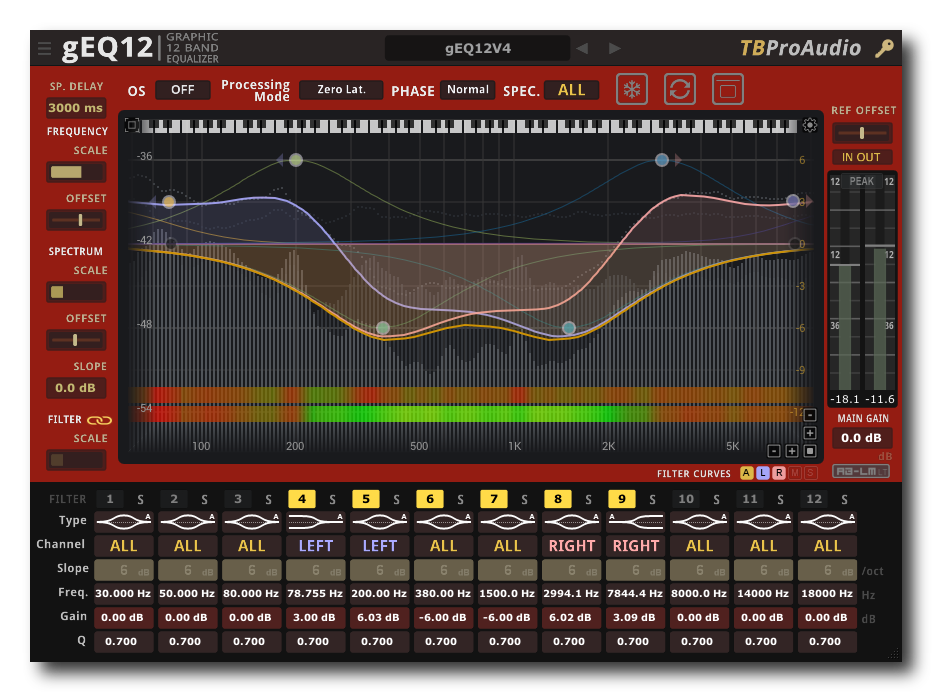The height and width of the screenshot is (692, 932).
Task: Click the focus frame icon next to the keyboard
Action: click(131, 125)
